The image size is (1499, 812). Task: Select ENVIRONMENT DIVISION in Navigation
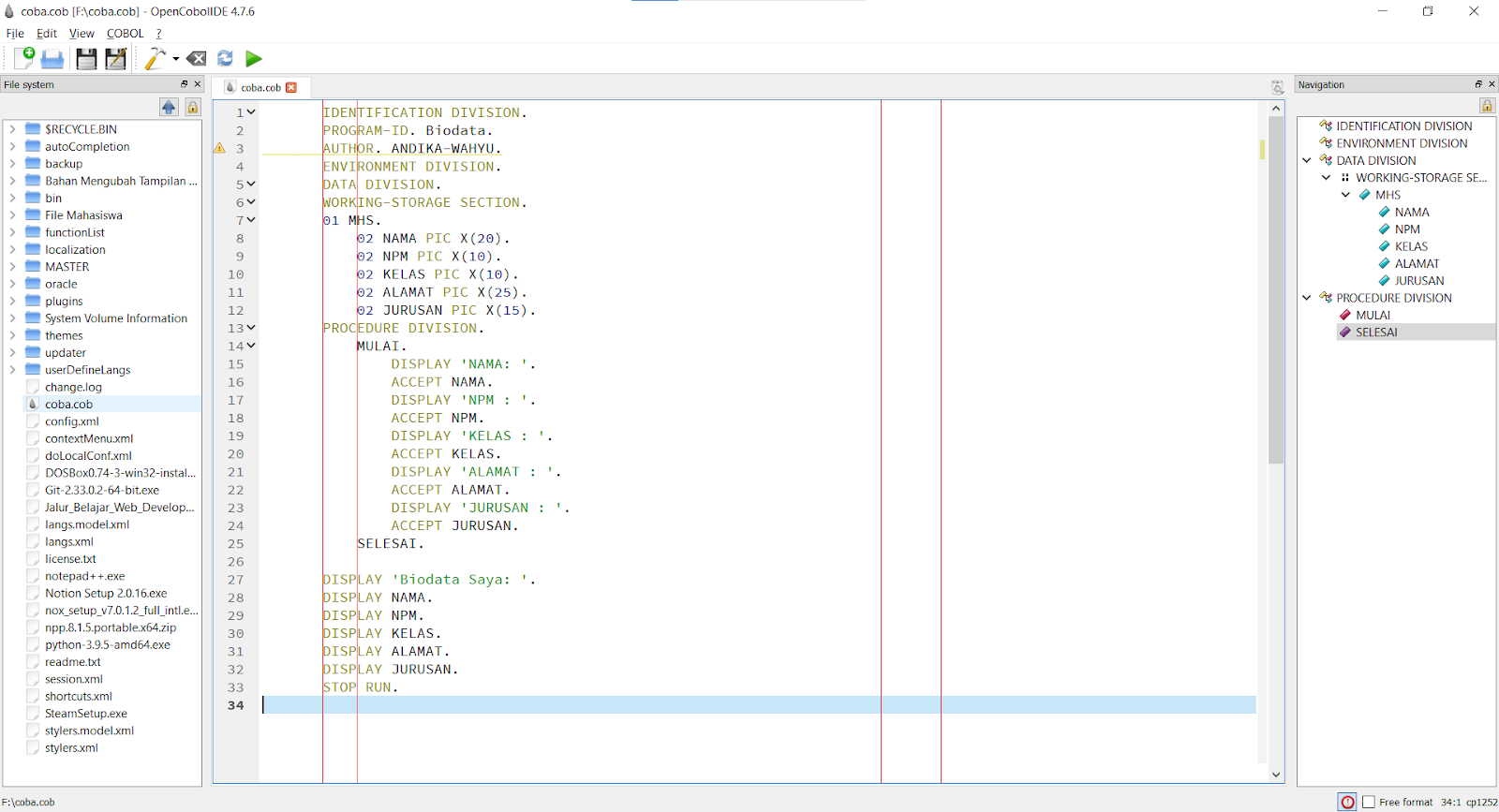click(x=1402, y=143)
